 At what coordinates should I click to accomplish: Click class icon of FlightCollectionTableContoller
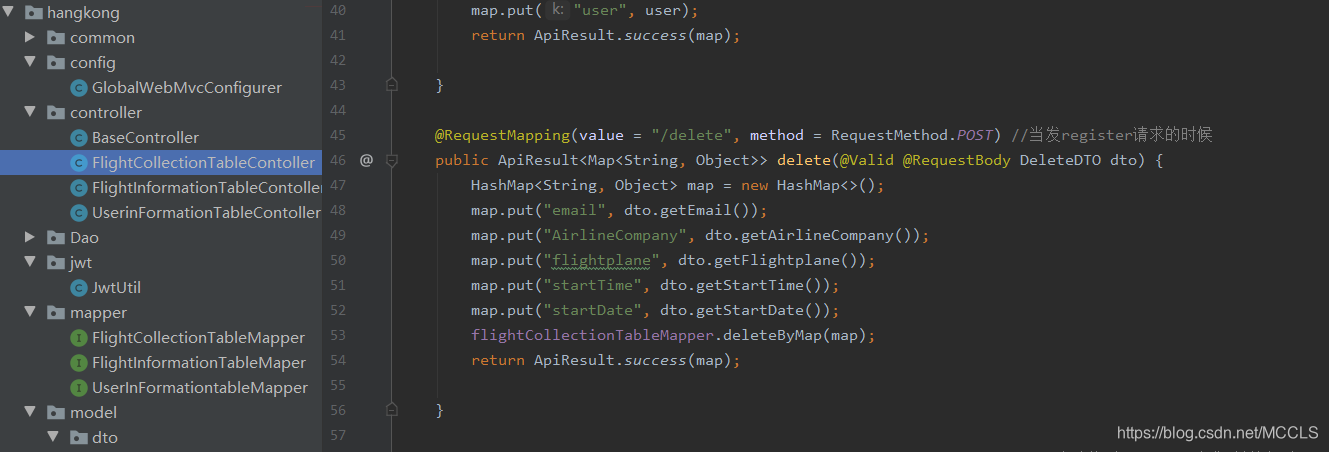pos(78,163)
